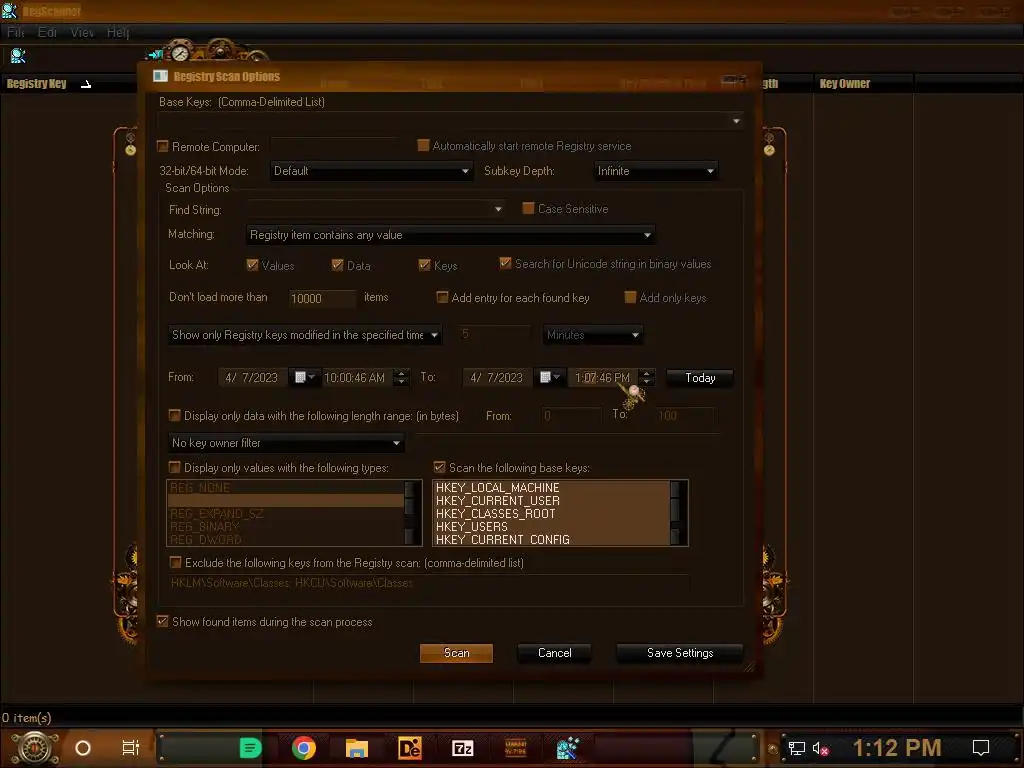This screenshot has height=768, width=1024.
Task: Open the notification center icon
Action: click(x=981, y=748)
